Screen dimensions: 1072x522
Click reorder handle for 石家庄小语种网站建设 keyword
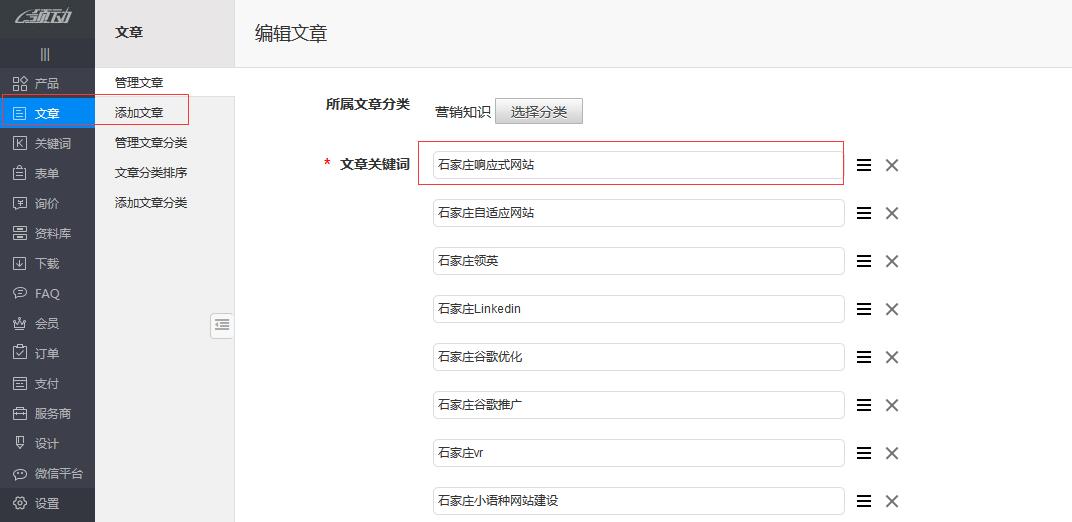tap(864, 502)
